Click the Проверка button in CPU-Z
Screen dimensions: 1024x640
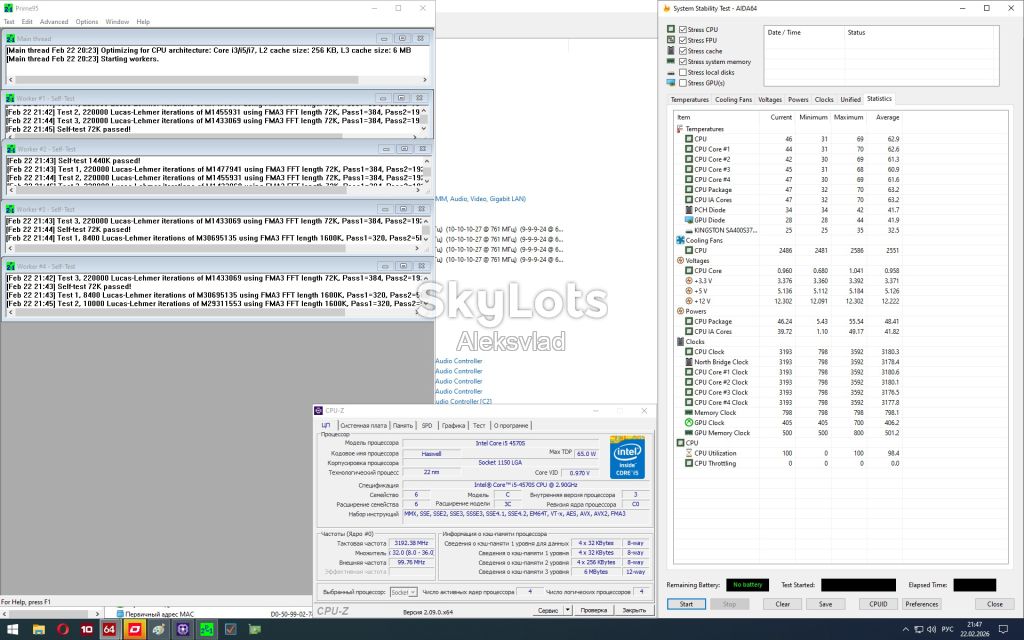pyautogui.click(x=594, y=610)
